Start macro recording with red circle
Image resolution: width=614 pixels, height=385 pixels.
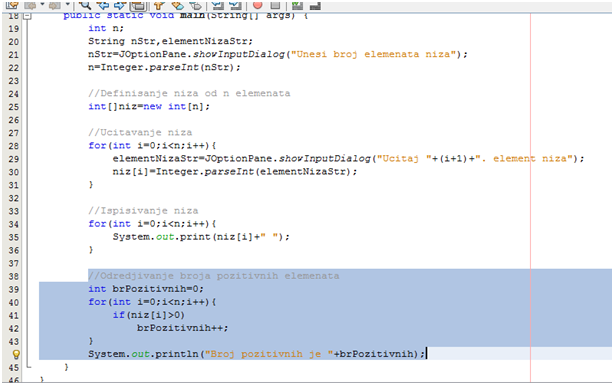(258, 5)
